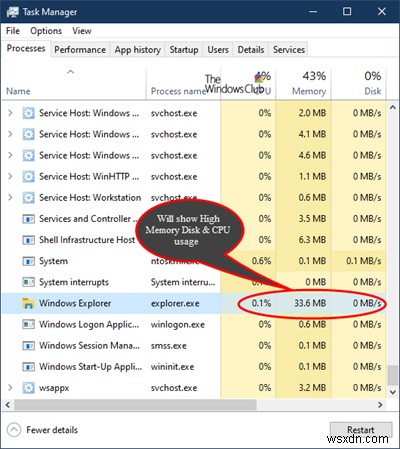Screen dimensions: 400x449
Task: Click the Shell Infrastructure Host icon
Action: pos(28,240)
